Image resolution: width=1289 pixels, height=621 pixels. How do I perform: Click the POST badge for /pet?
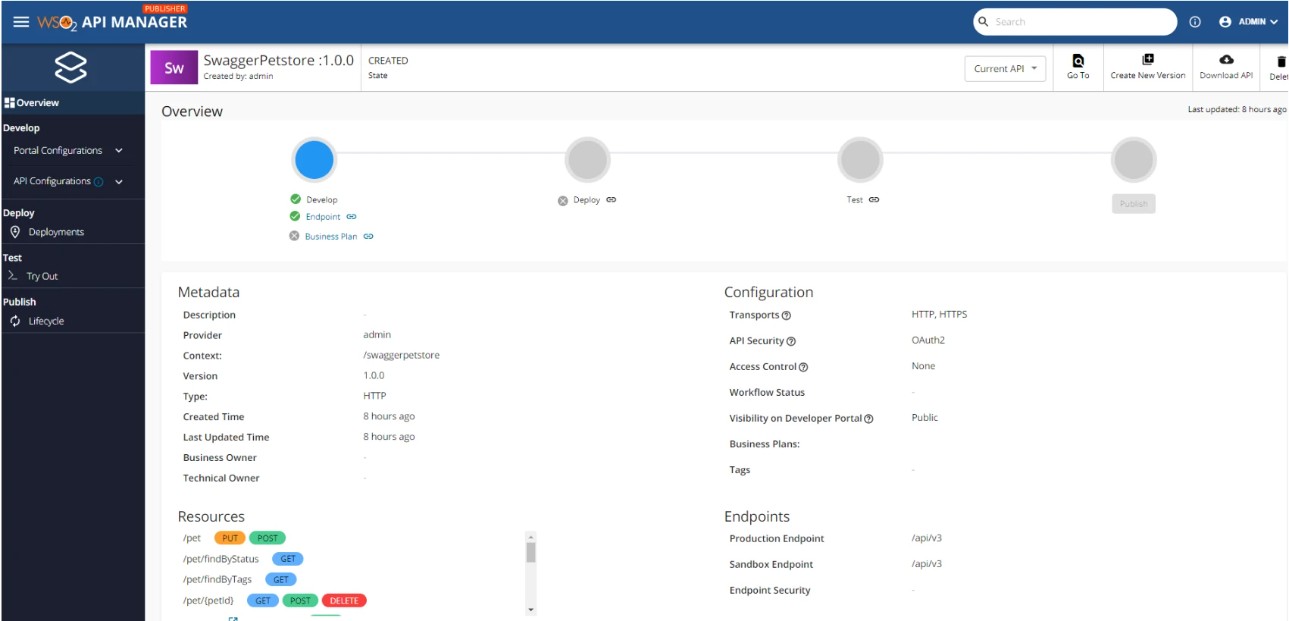click(267, 538)
